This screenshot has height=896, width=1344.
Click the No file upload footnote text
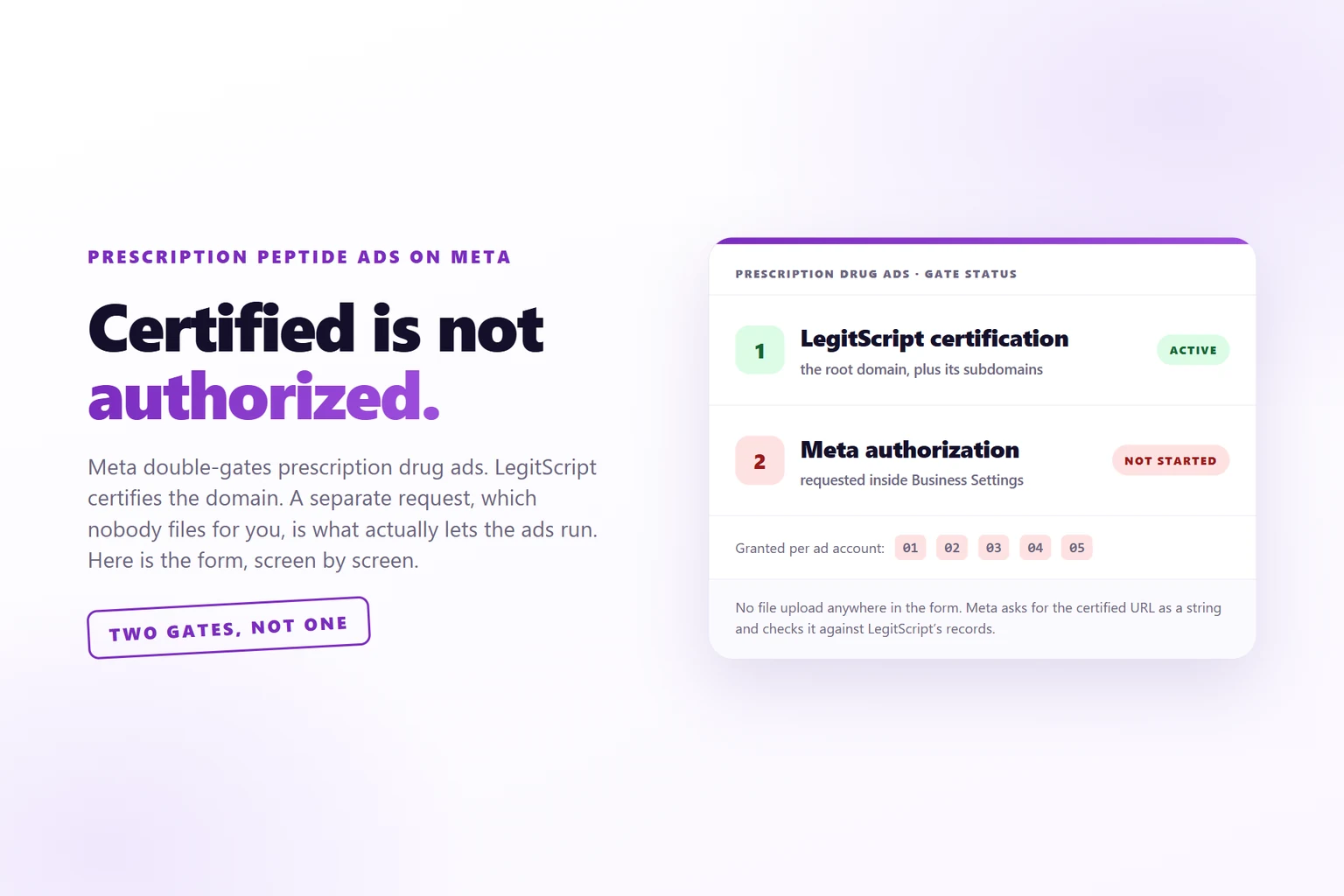(x=978, y=618)
